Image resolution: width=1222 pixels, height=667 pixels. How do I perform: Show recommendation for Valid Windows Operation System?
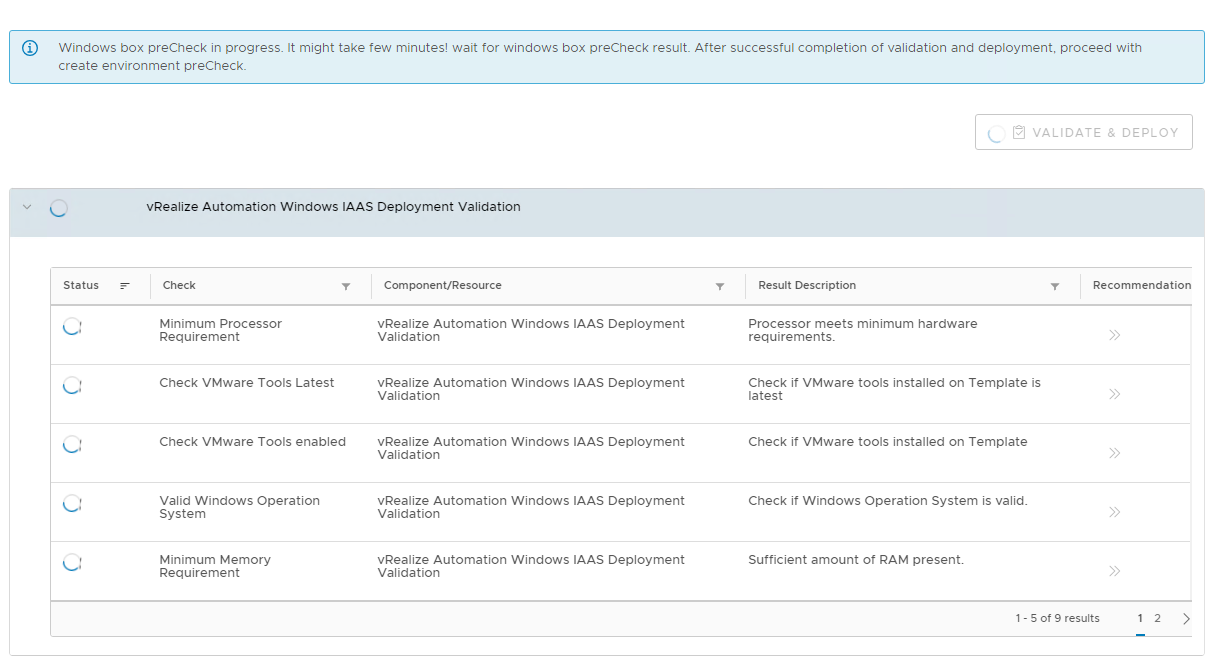click(1114, 512)
